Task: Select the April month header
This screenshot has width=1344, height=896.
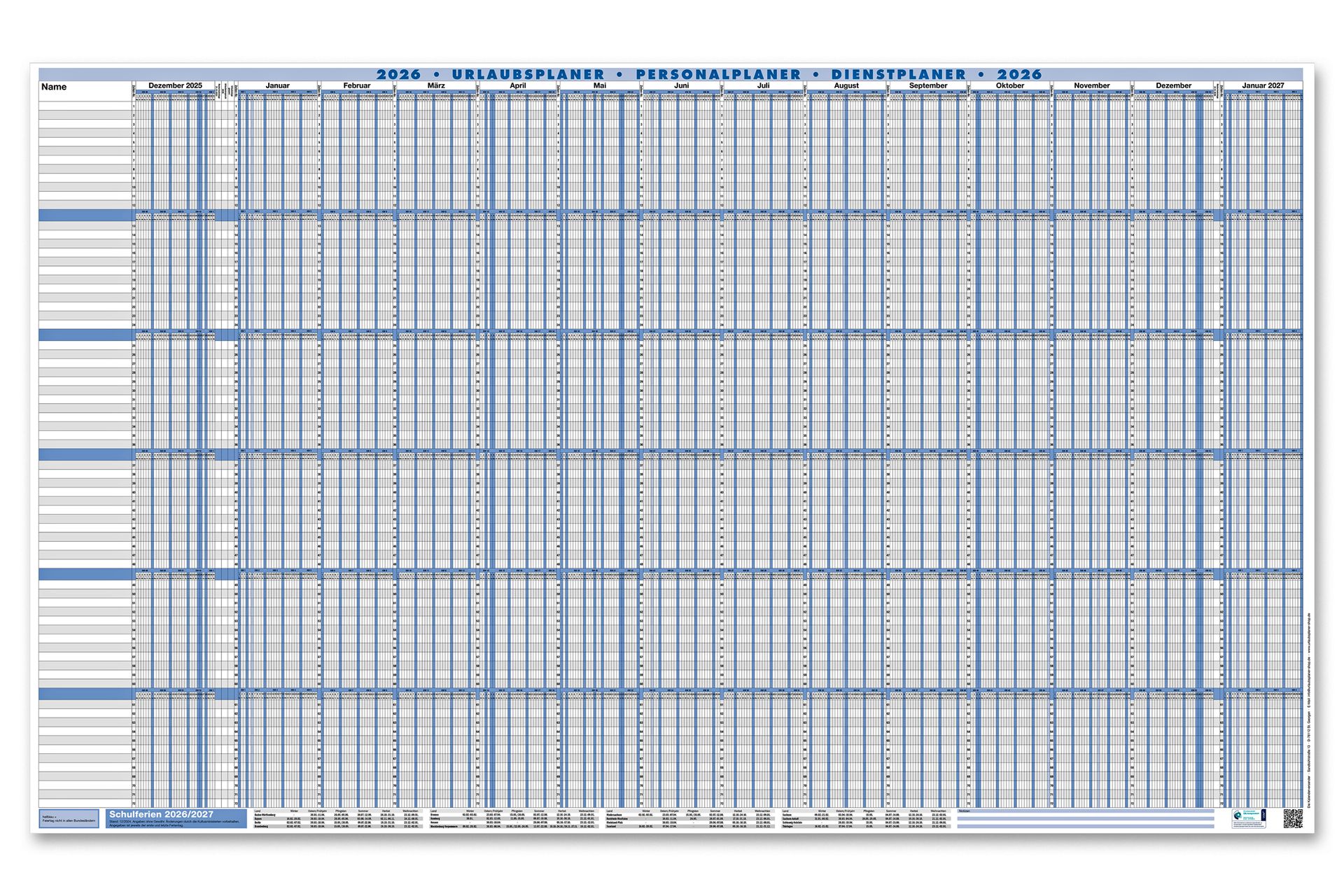Action: click(517, 85)
